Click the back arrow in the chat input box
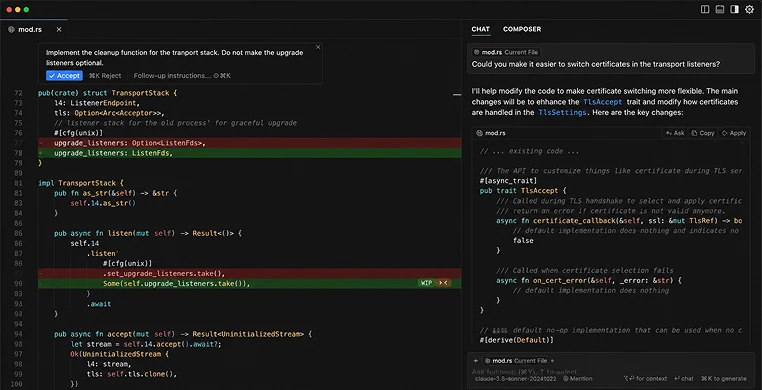The width and height of the screenshot is (762, 390). [476, 361]
